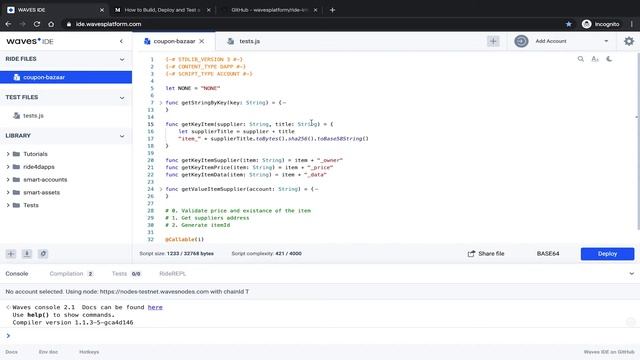640x360 pixels.
Task: Click the sidebar import/download icon
Action: click(27, 254)
